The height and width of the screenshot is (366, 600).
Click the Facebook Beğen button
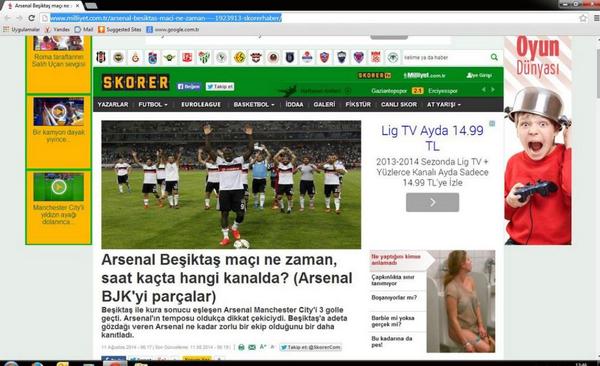pos(189,87)
